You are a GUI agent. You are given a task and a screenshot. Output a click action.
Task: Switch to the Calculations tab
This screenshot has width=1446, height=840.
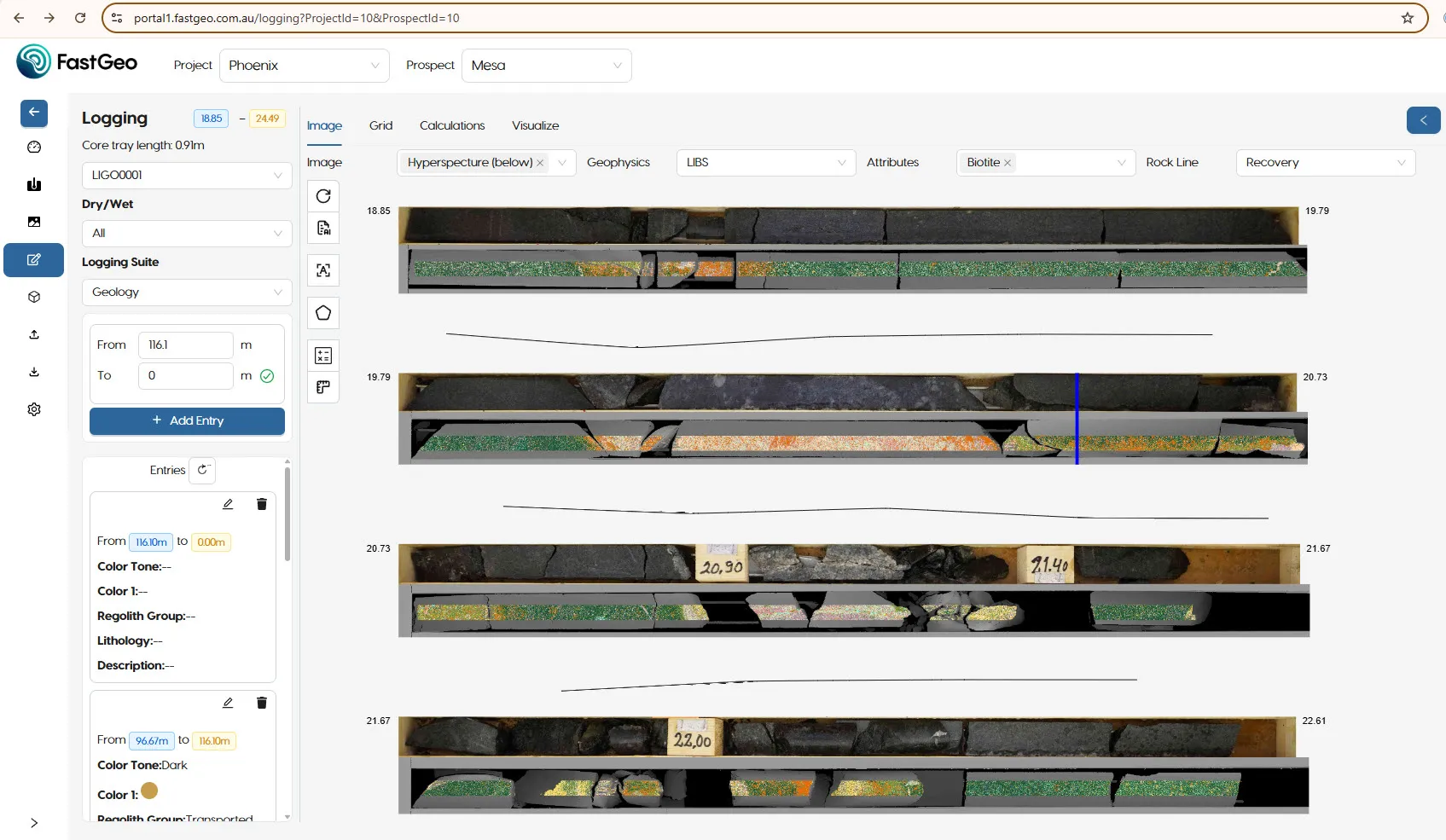451,125
